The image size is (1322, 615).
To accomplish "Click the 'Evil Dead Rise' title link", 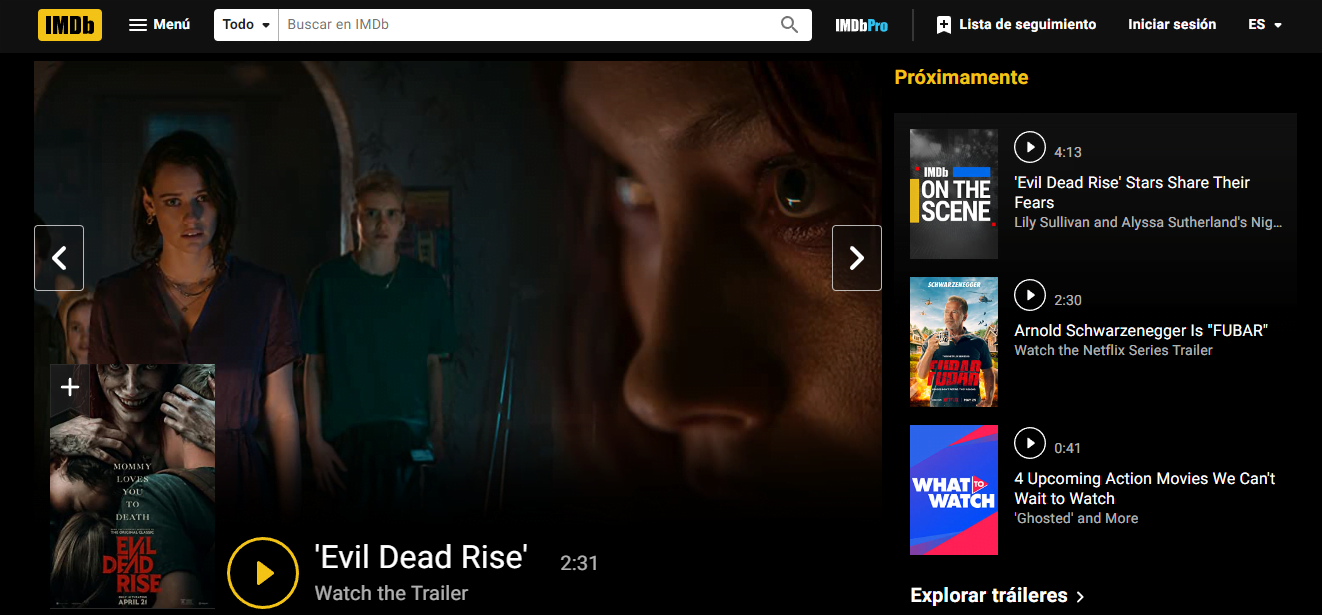I will pos(421,556).
